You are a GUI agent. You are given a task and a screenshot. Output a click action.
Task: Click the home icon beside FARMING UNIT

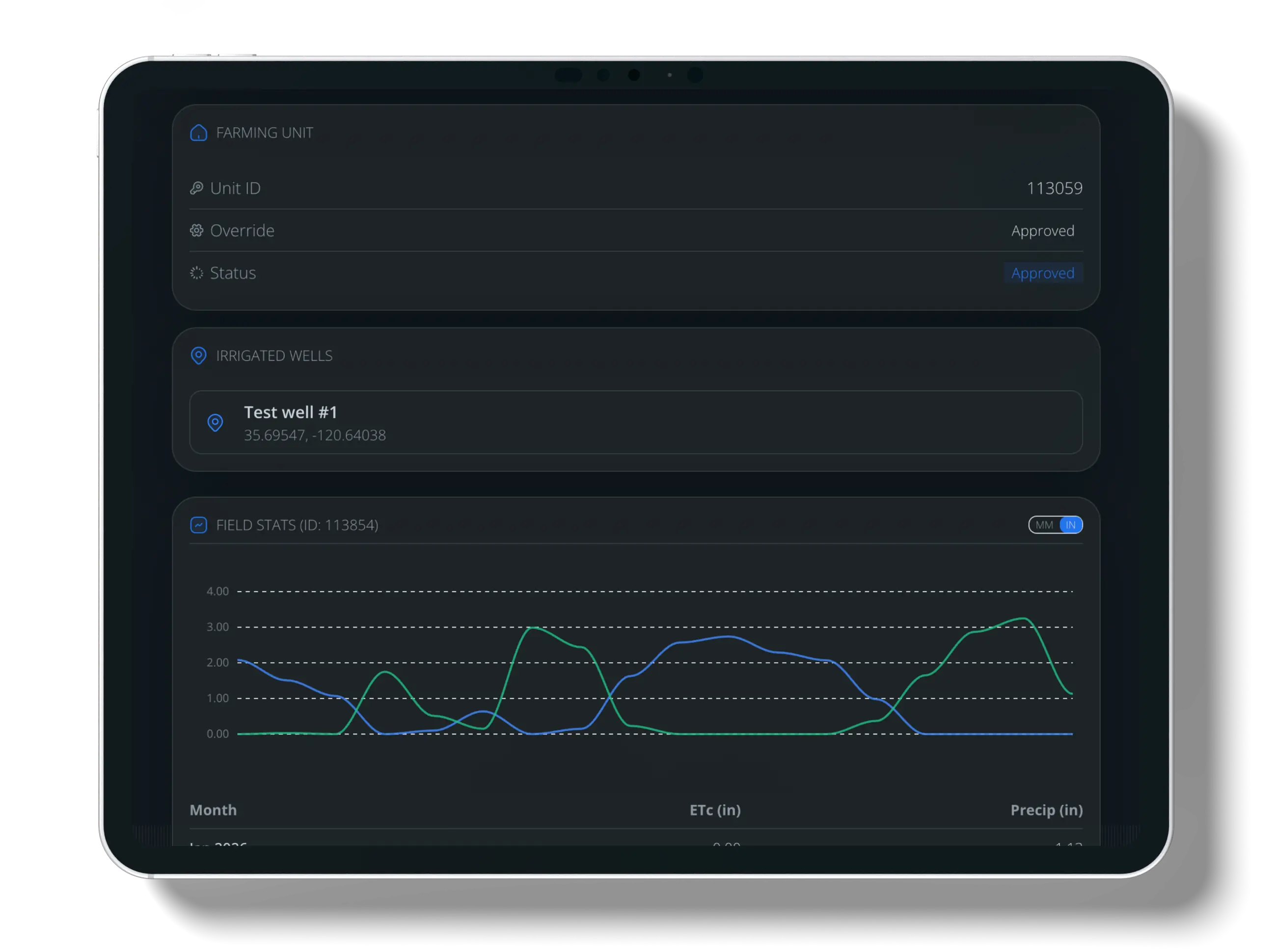click(x=198, y=133)
